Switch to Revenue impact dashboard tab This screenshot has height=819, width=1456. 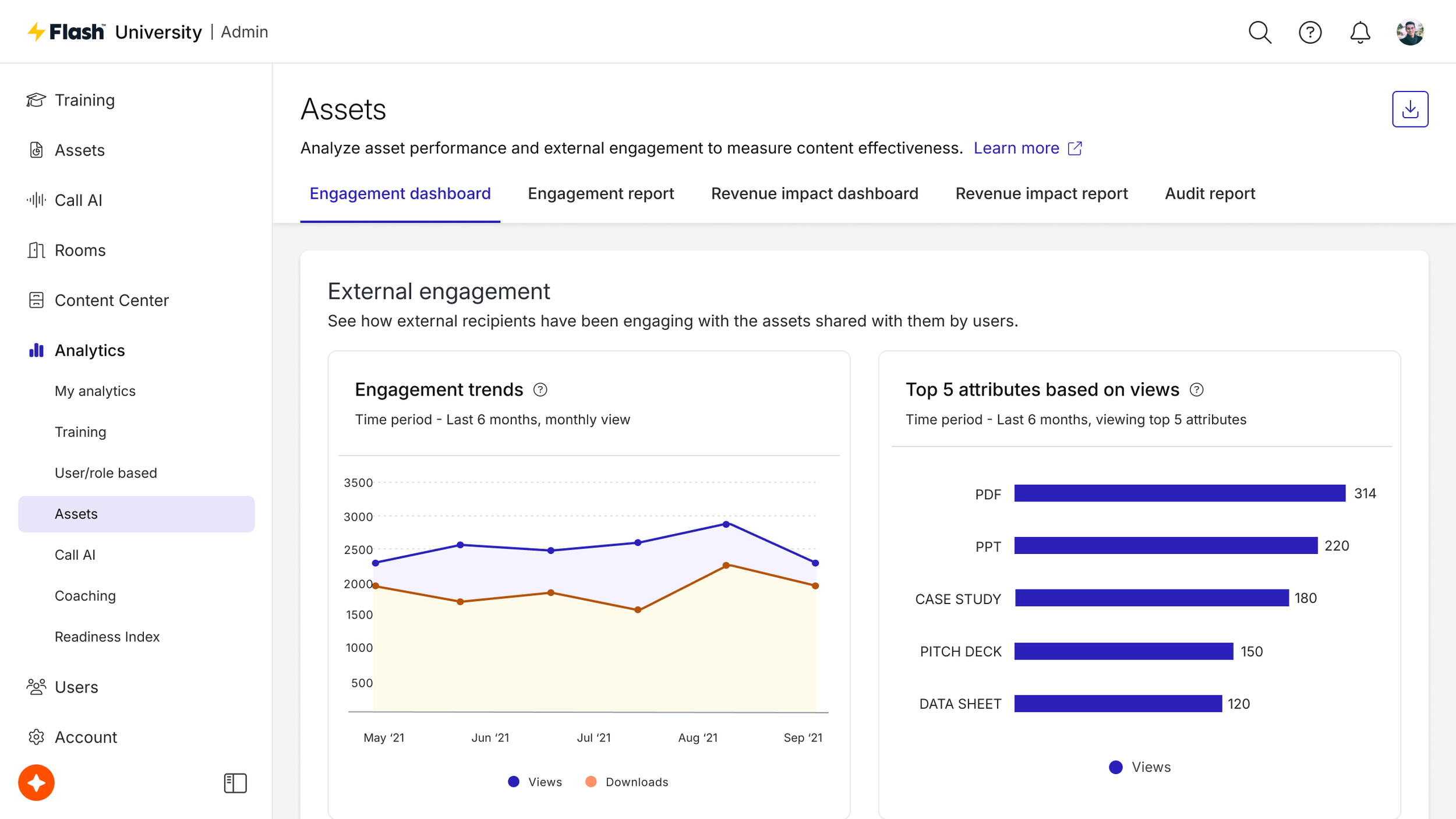coord(814,193)
